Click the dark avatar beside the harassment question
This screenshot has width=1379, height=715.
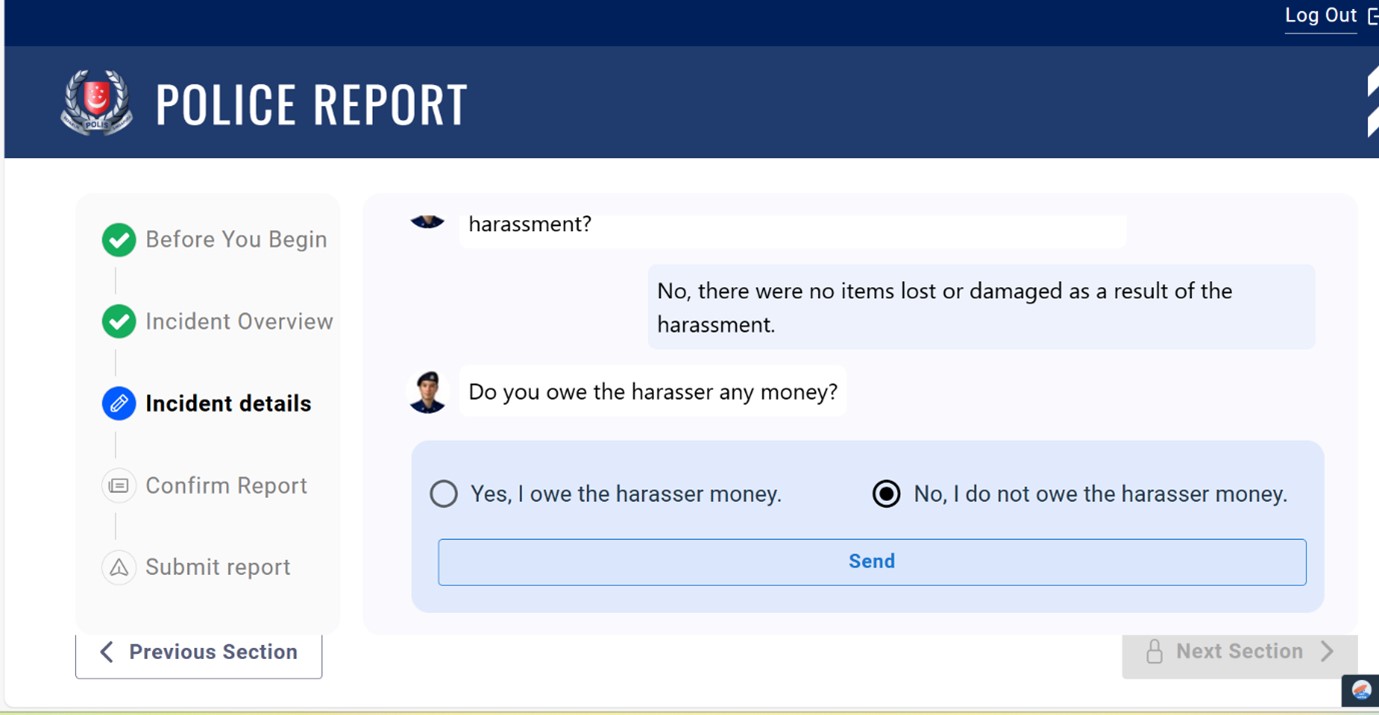pyautogui.click(x=428, y=221)
